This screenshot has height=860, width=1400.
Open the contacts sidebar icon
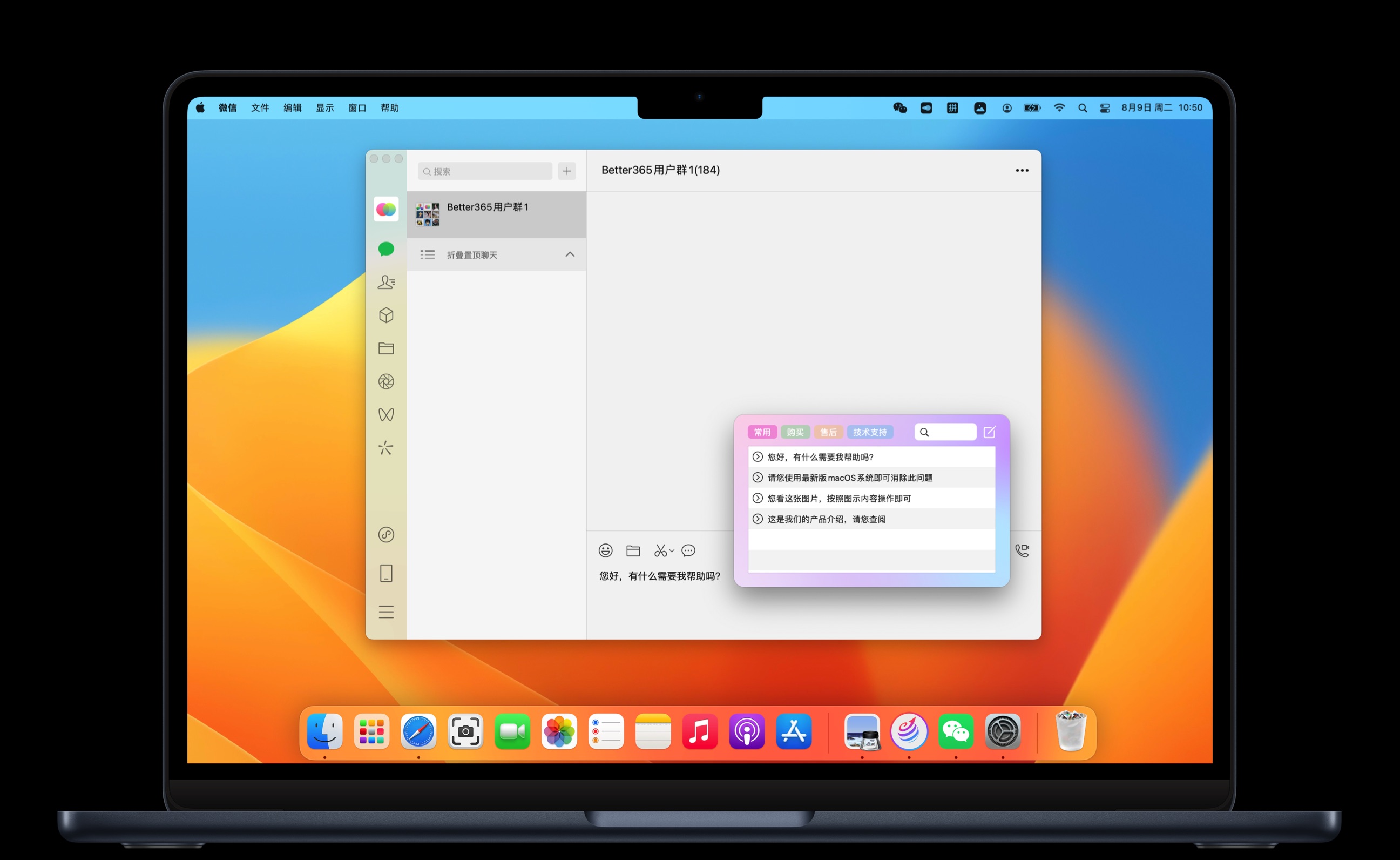coord(386,282)
